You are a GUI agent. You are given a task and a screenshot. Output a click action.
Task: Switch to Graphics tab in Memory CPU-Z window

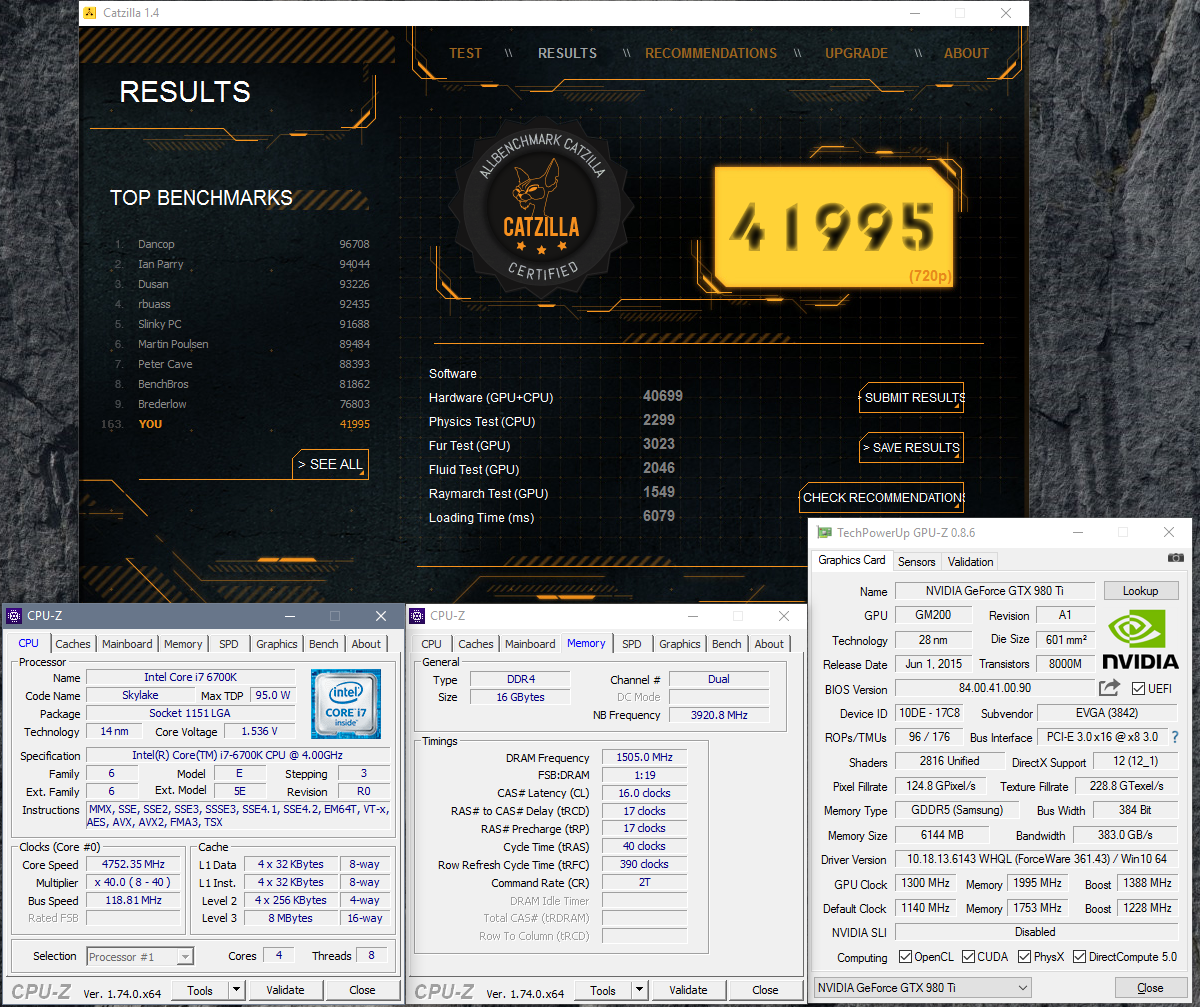click(x=680, y=644)
